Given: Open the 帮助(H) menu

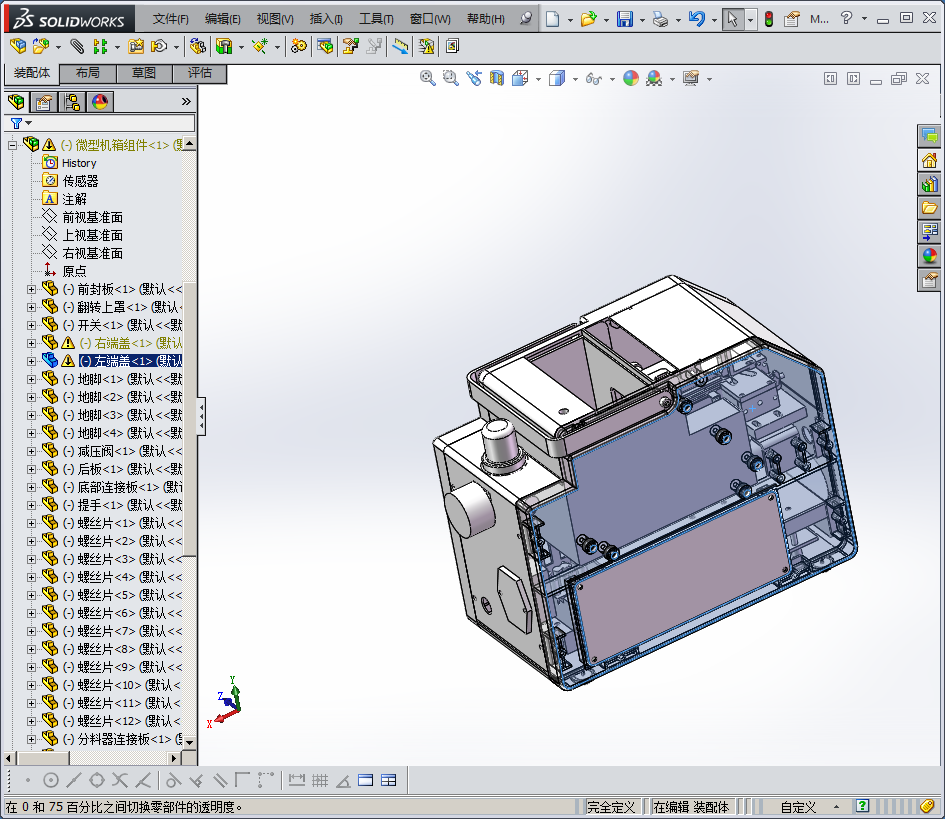Looking at the screenshot, I should click(x=486, y=19).
